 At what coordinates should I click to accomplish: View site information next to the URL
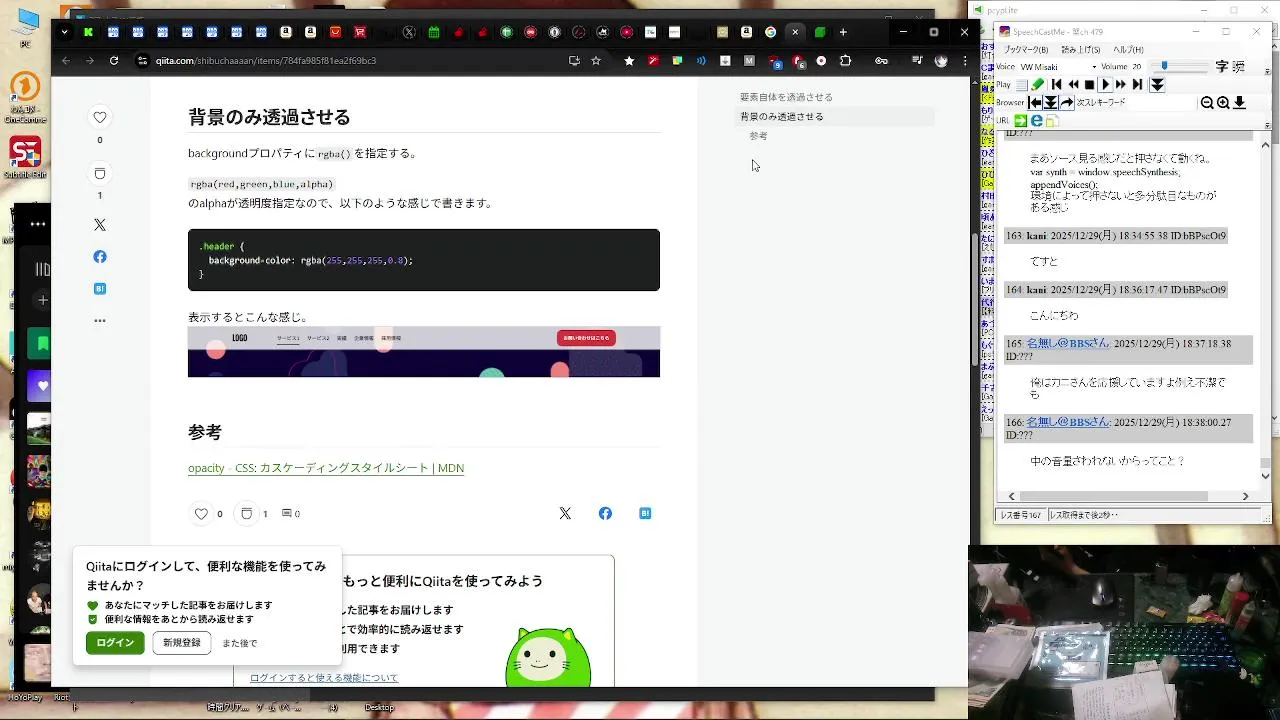click(143, 60)
